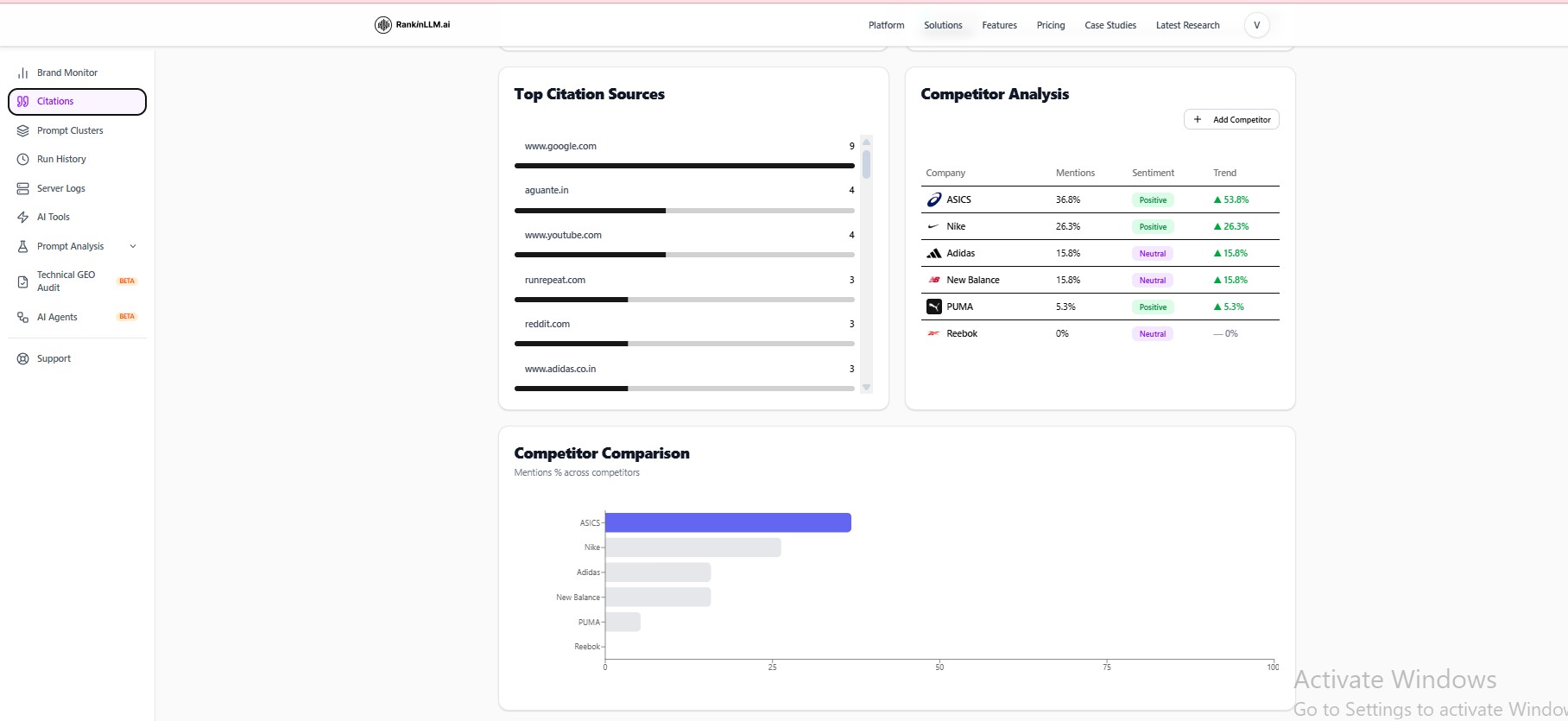Go to the Pricing page
This screenshot has height=721, width=1568.
tap(1051, 26)
